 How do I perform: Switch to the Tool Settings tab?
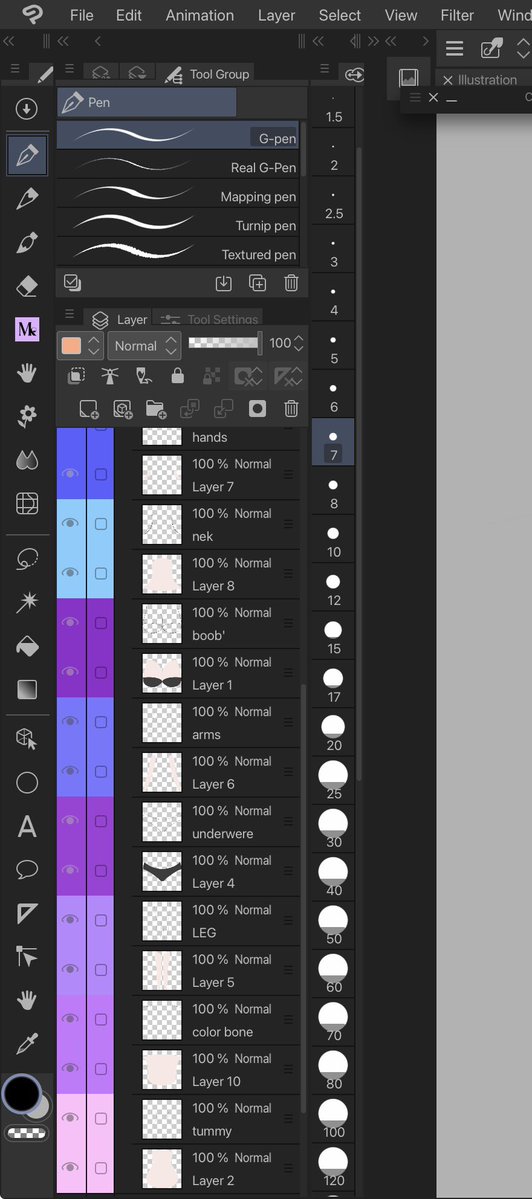coord(208,320)
